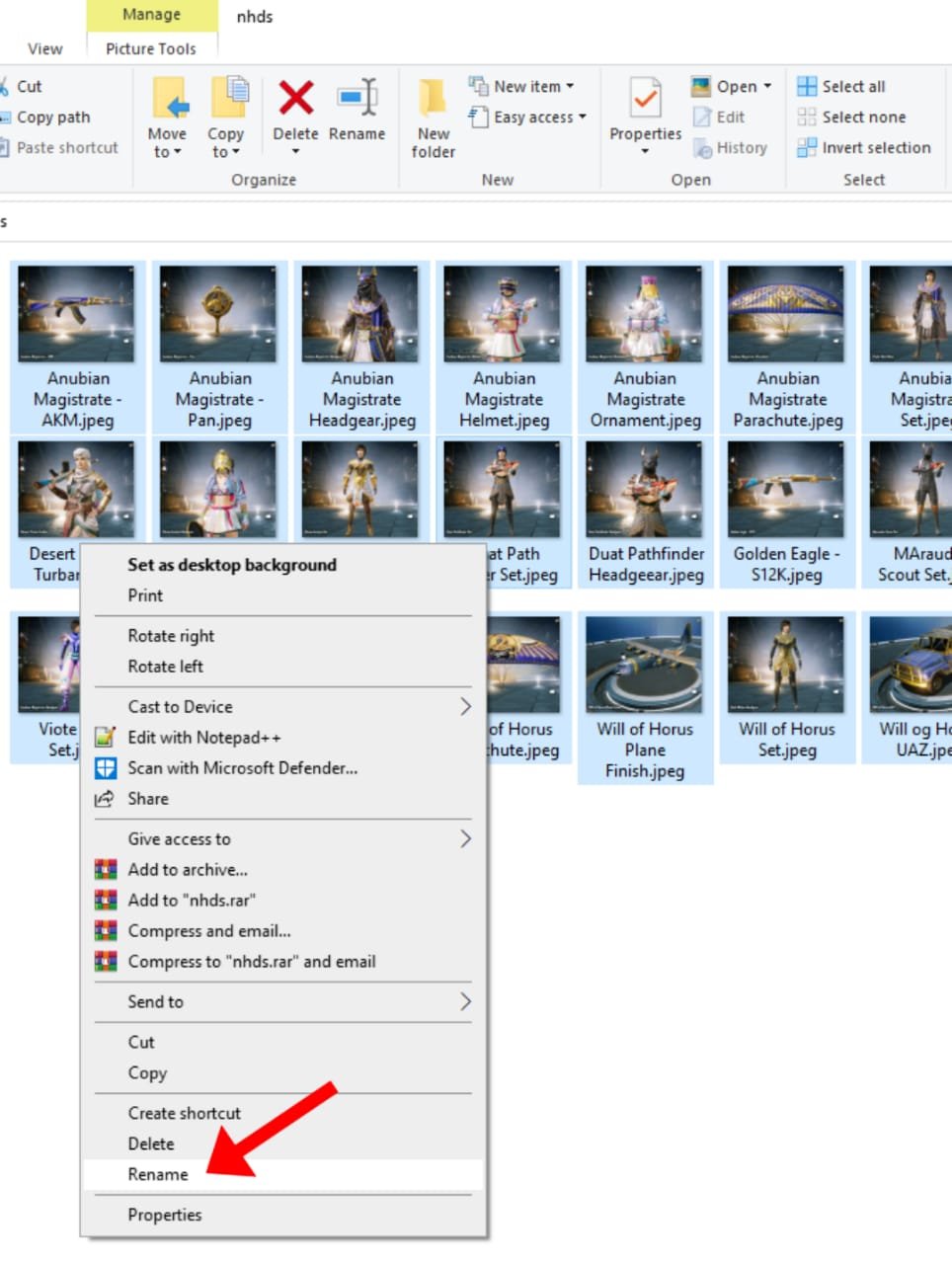Viewport: 952px width, 1264px height.
Task: Expand Copy to dropdown arrow
Action: click(x=236, y=153)
